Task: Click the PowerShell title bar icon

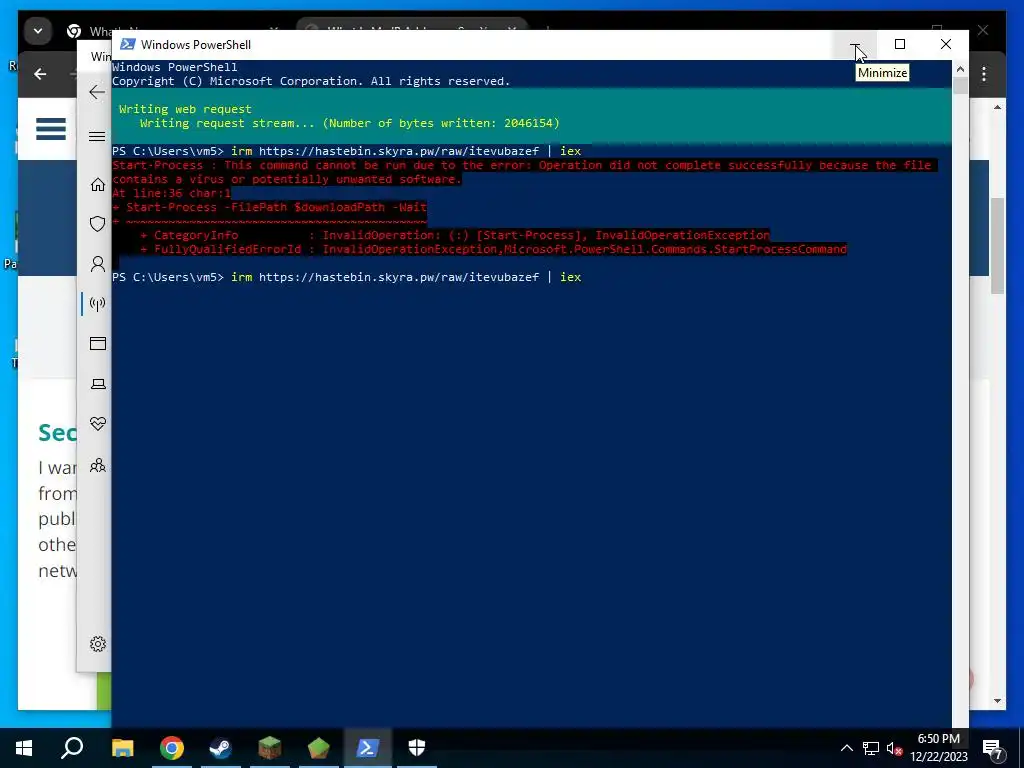Action: pos(128,44)
